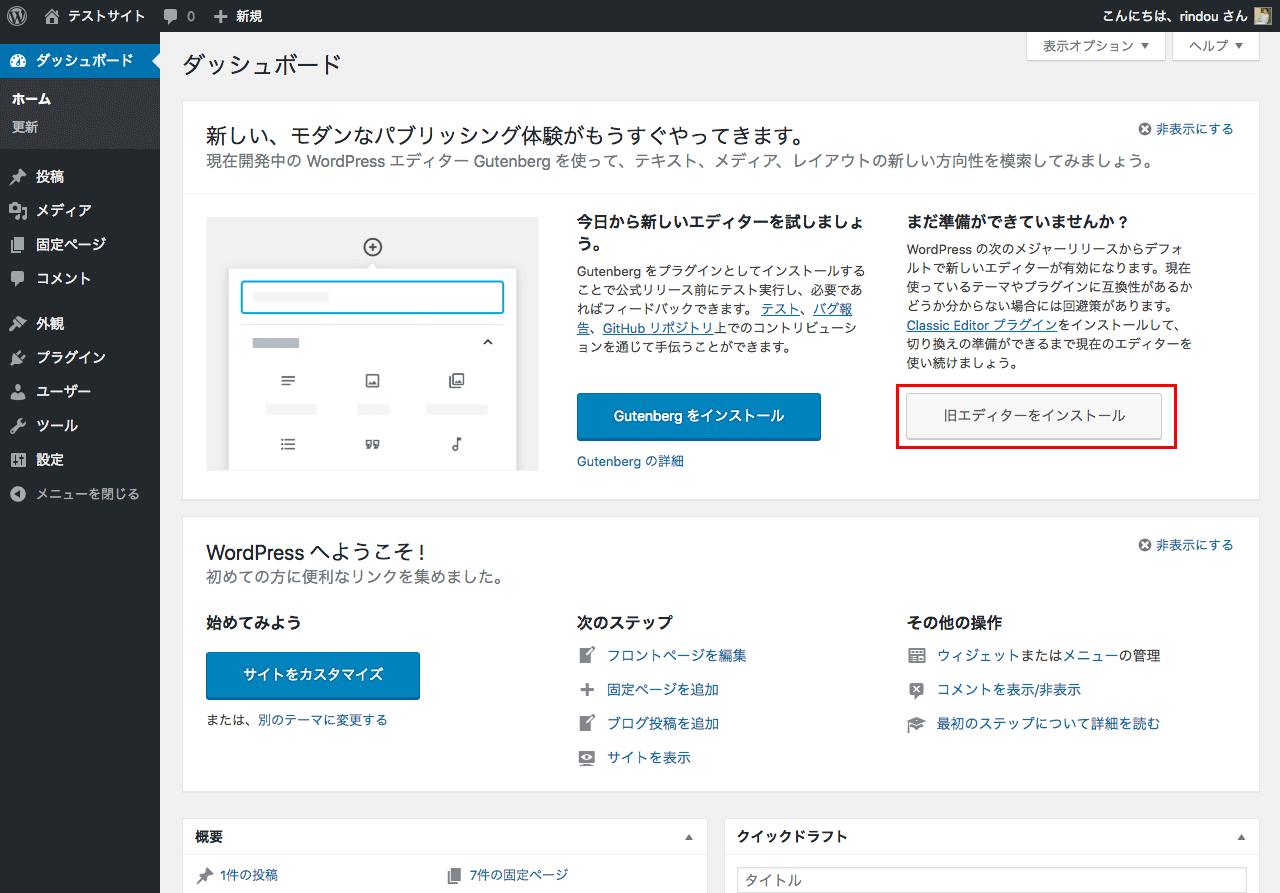This screenshot has width=1280, height=893.
Task: Open the 最初のステップについて詳細を読む link
Action: (1048, 724)
